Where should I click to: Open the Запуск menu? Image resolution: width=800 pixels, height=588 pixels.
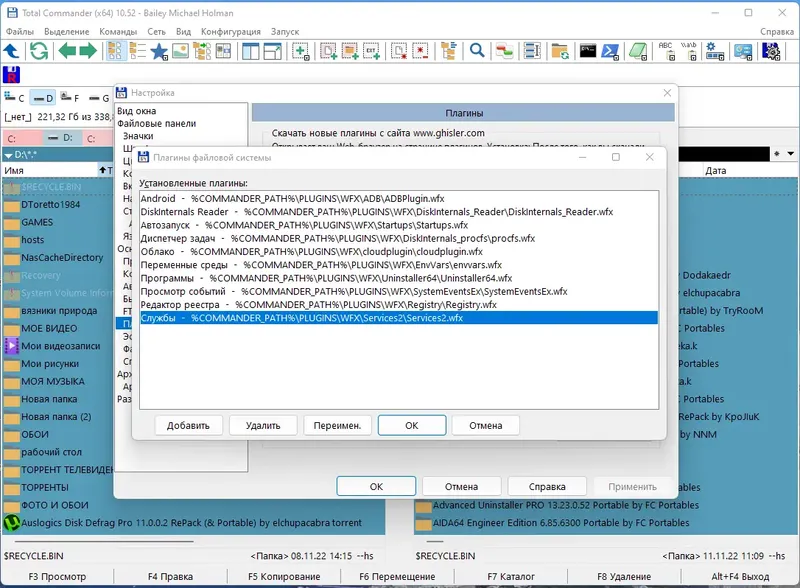(285, 31)
